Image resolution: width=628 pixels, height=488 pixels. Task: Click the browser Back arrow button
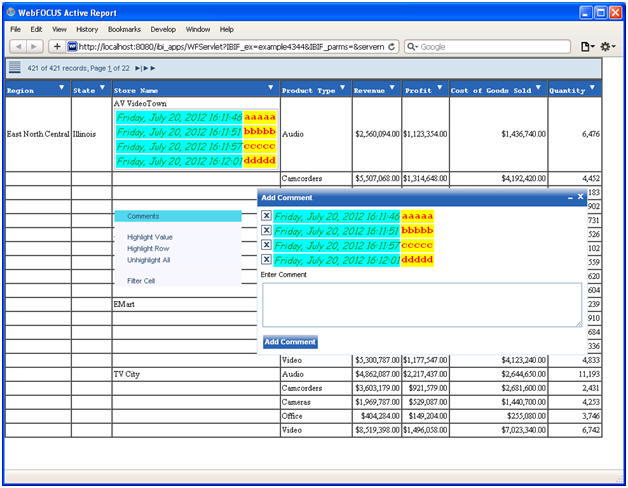[x=18, y=46]
